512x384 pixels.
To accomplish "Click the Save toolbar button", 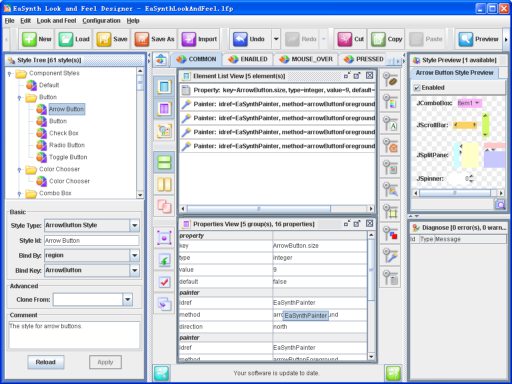I will [112, 39].
